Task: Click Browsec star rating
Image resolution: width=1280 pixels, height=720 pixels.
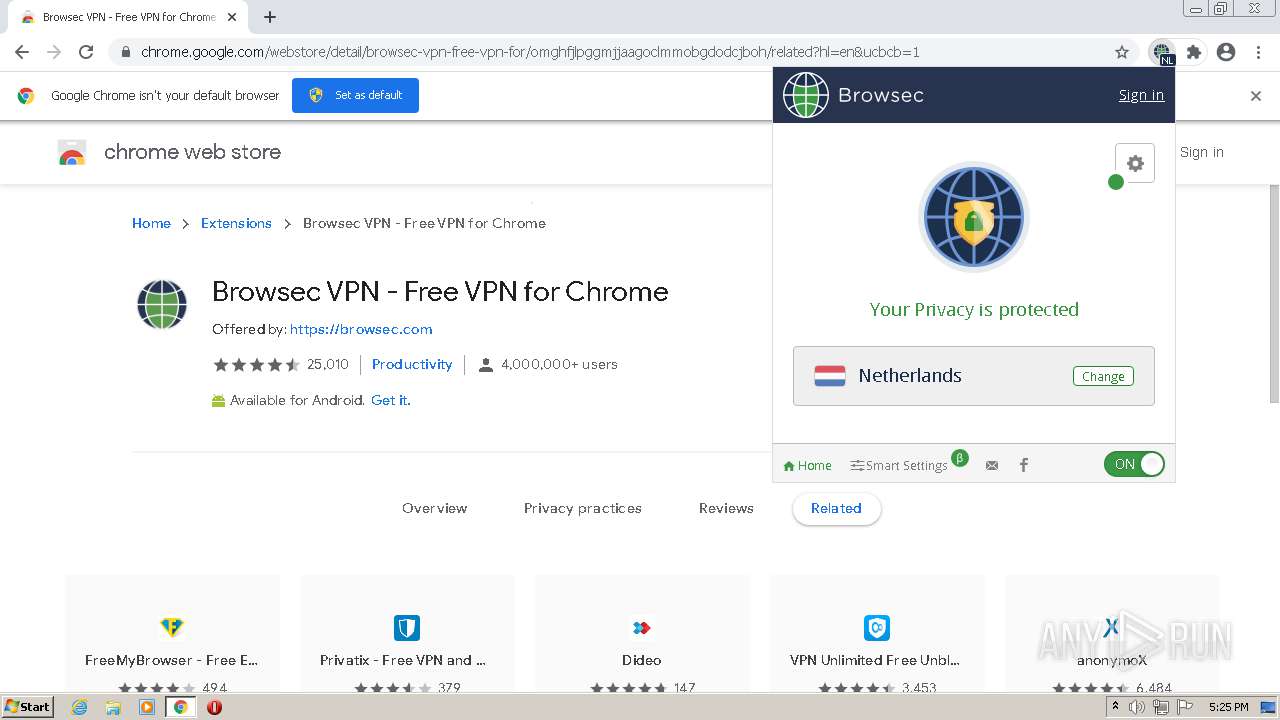Action: (x=256, y=364)
